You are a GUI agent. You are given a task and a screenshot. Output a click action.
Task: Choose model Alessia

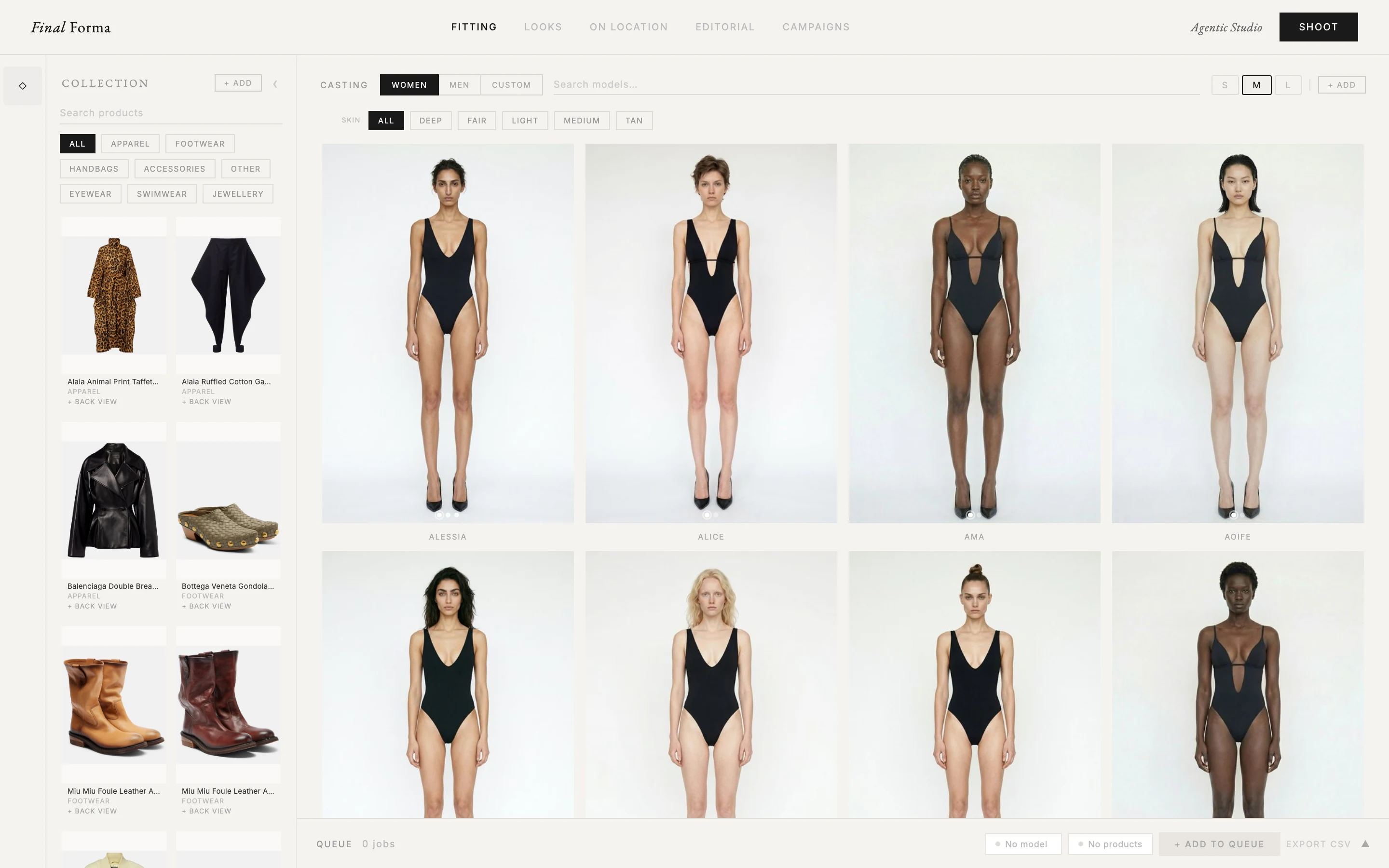click(448, 333)
